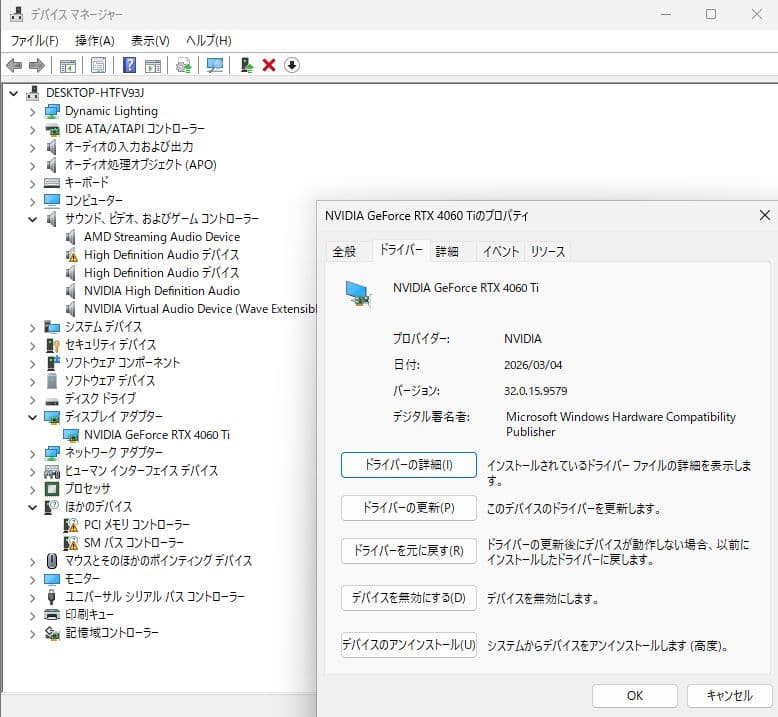
Task: Click the warning icon beside PCI メモリ コントローラー
Action: click(71, 525)
